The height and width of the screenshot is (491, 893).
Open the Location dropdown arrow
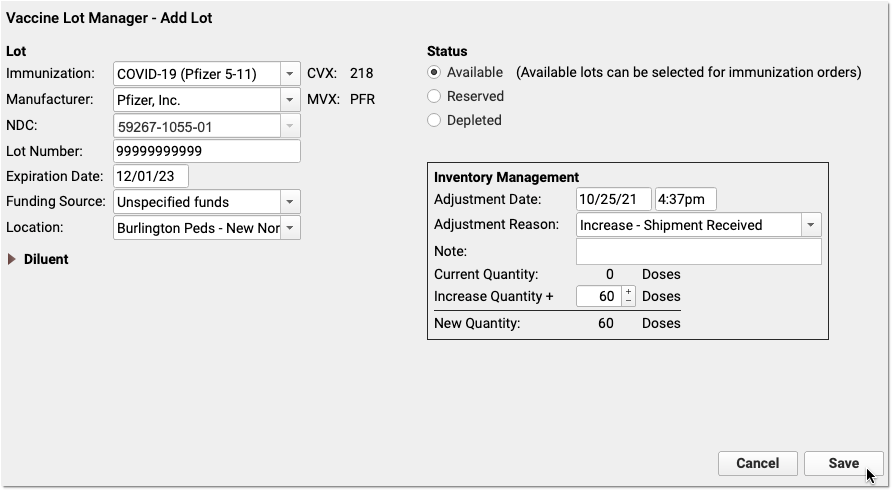tap(290, 228)
